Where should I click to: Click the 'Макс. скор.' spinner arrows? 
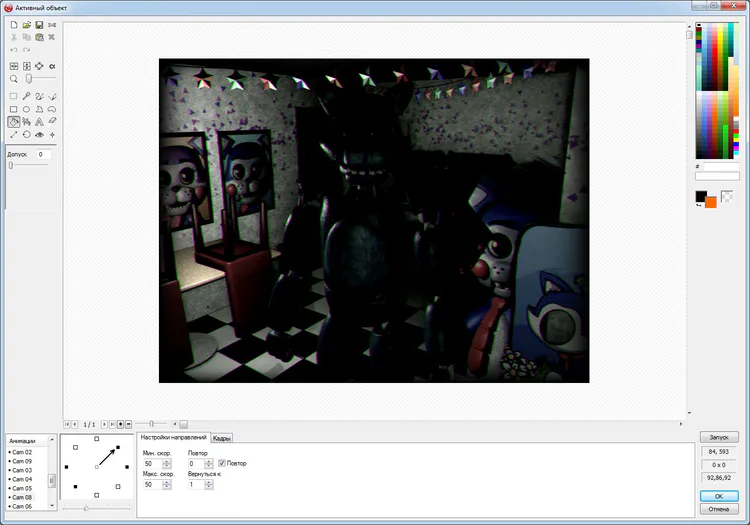166,484
